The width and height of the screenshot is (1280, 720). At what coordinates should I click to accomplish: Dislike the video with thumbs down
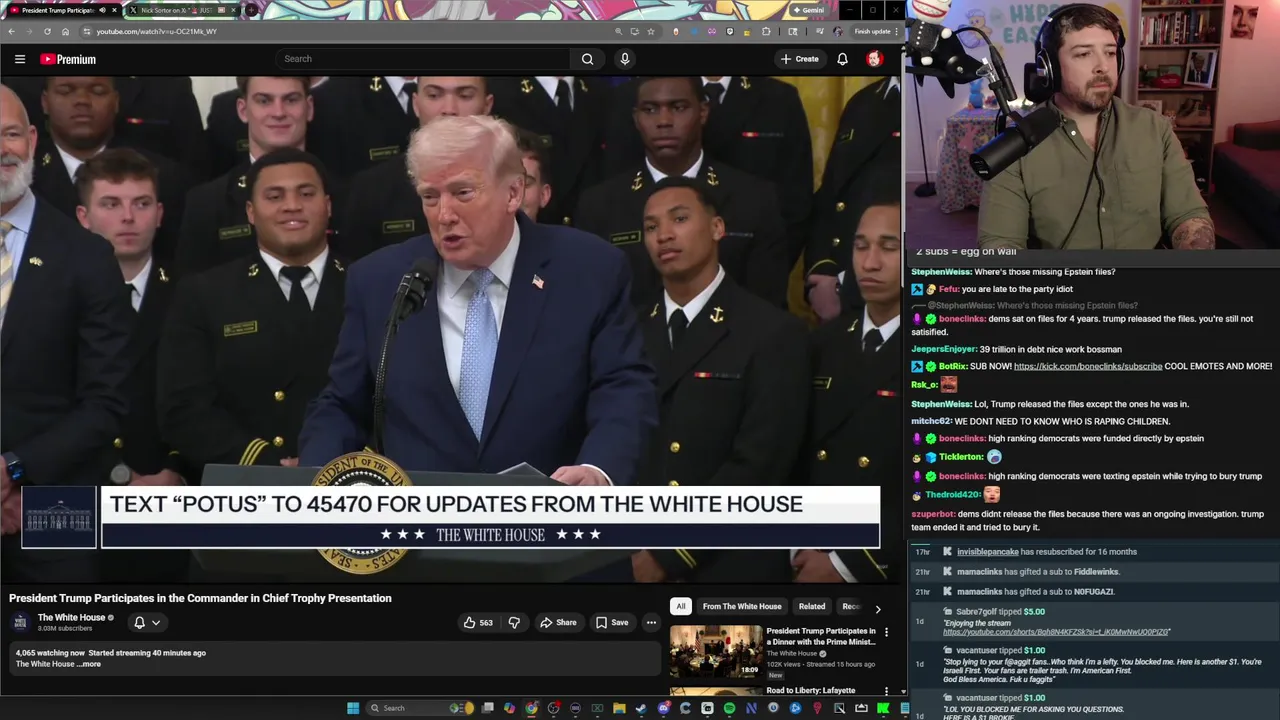point(514,622)
